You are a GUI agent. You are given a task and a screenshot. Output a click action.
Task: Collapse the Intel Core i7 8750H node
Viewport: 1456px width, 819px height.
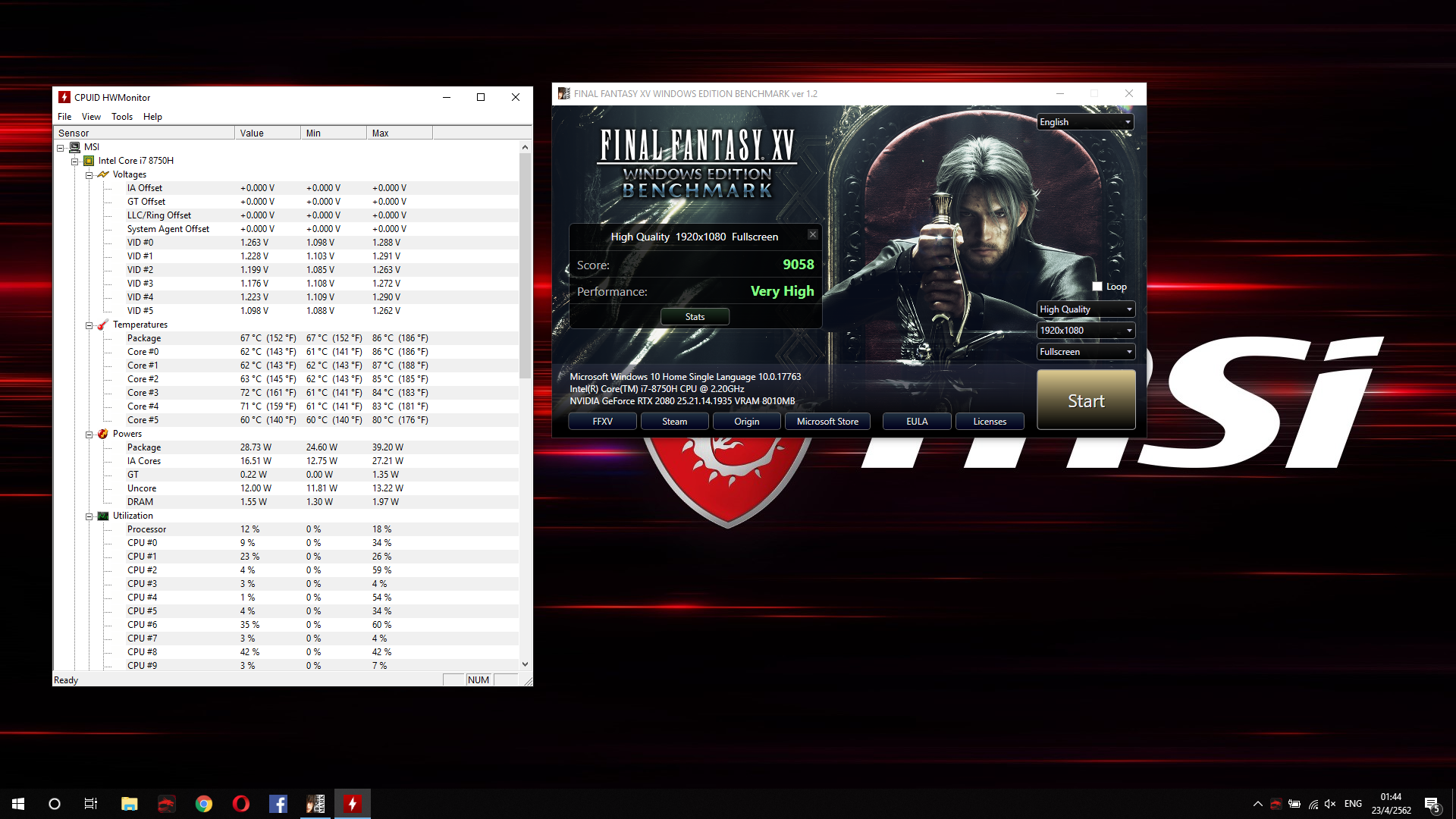[75, 162]
